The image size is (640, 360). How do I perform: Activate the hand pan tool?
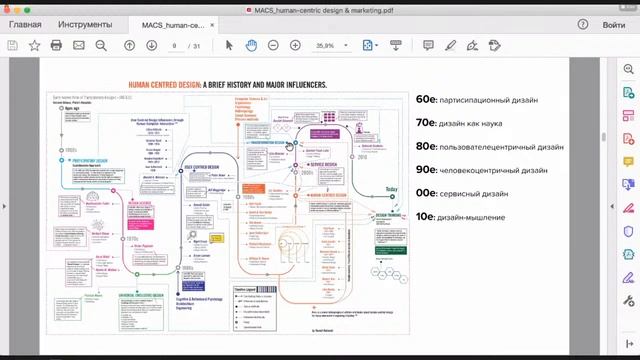point(251,45)
